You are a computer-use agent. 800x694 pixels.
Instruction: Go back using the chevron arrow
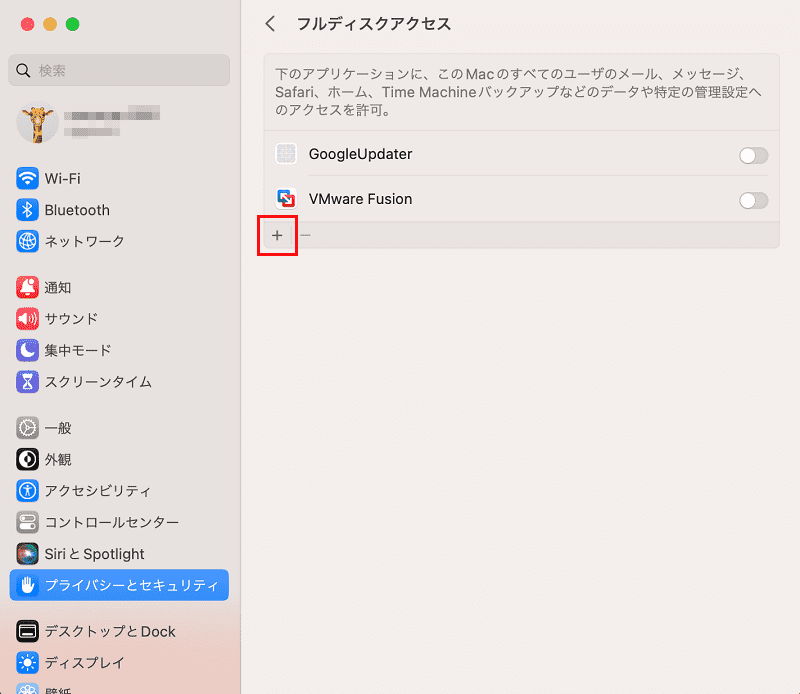pos(270,24)
